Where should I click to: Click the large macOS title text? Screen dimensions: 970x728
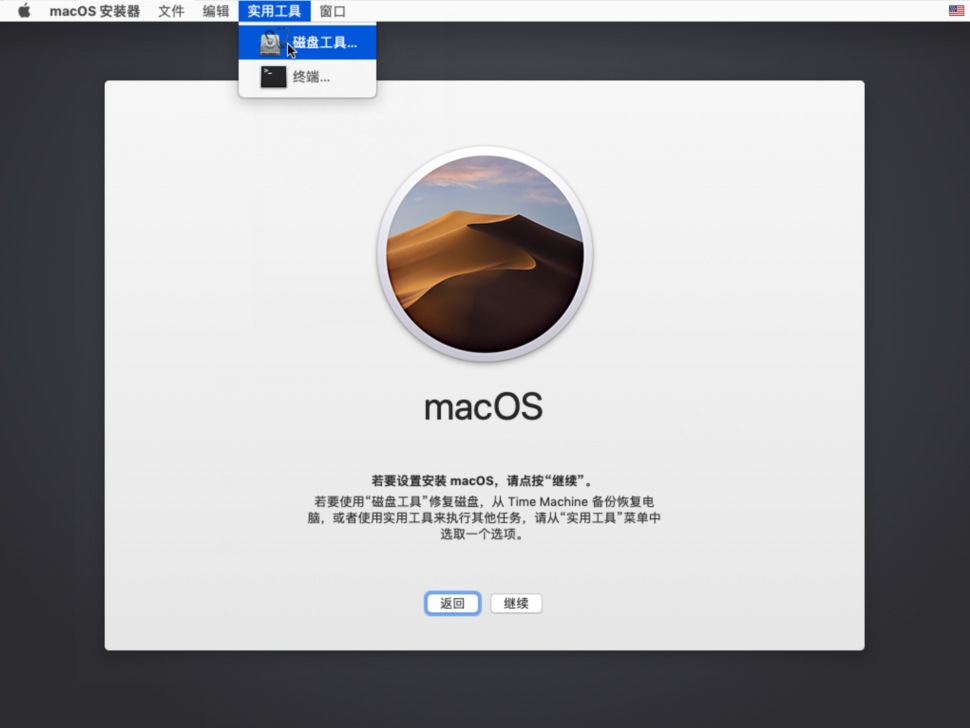point(484,406)
